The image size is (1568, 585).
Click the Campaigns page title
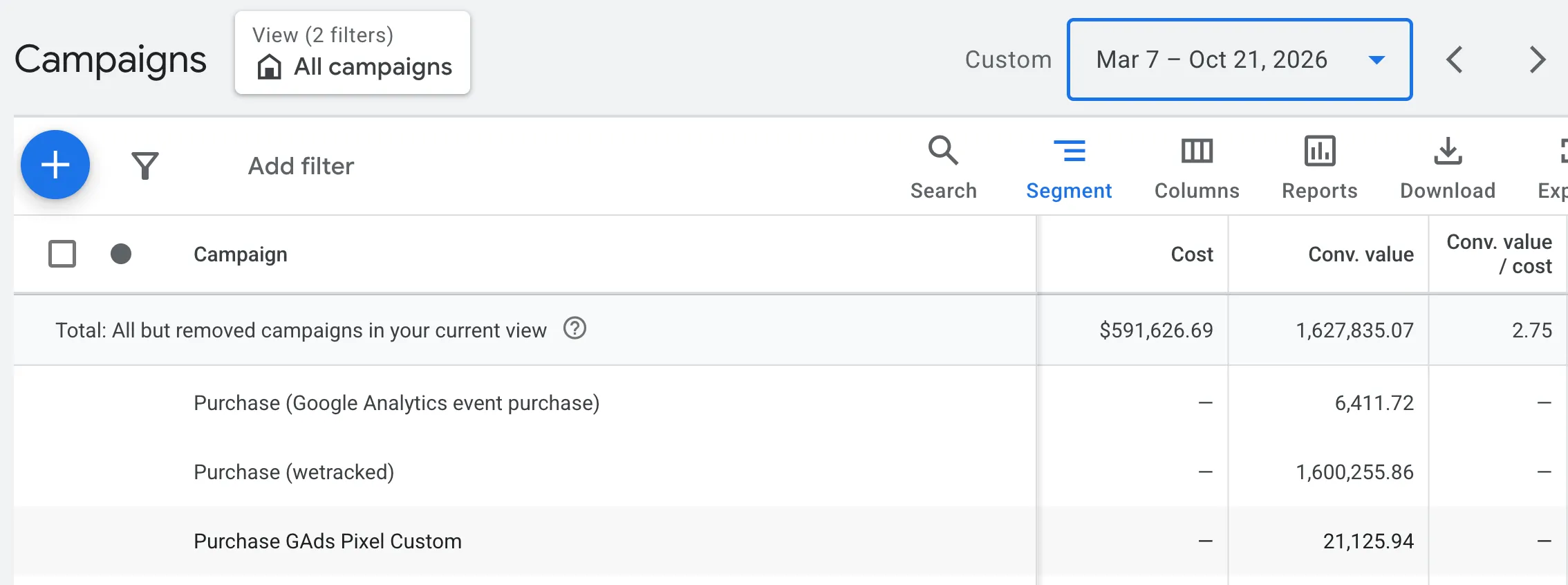click(x=111, y=59)
